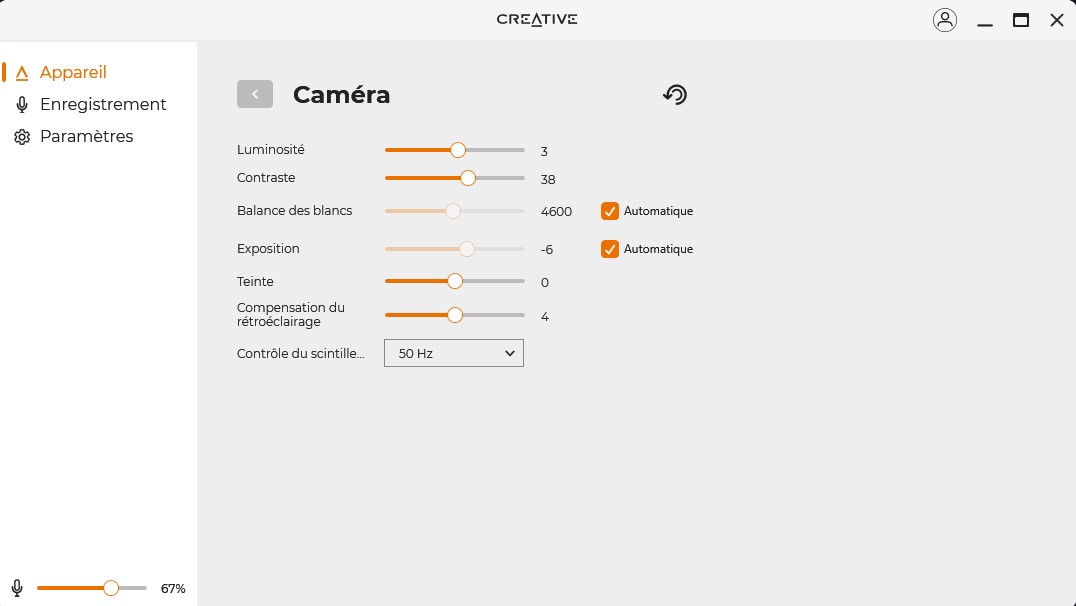Click the Appareil device icon in sidebar
This screenshot has height=606, width=1076.
22,73
